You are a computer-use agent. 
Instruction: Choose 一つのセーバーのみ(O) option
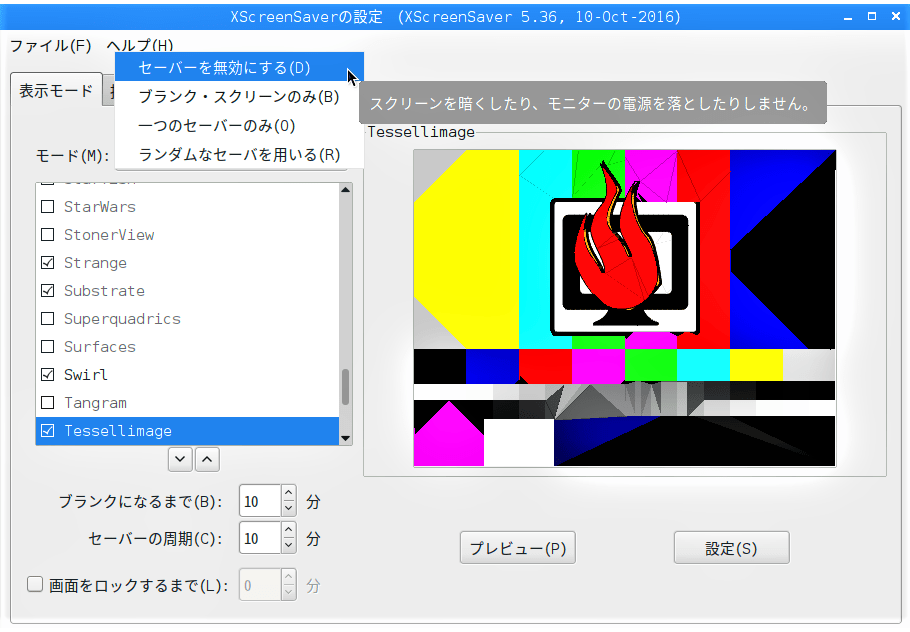[x=239, y=125]
